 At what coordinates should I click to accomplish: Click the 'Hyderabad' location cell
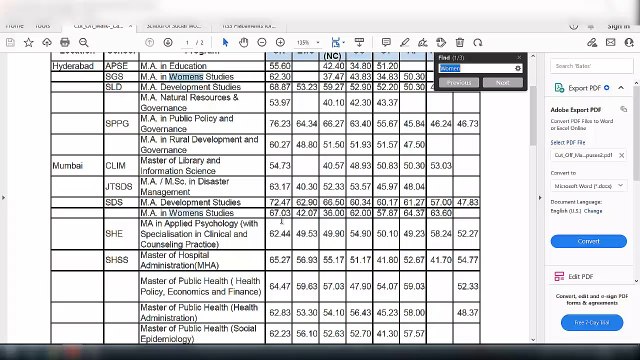pos(77,66)
